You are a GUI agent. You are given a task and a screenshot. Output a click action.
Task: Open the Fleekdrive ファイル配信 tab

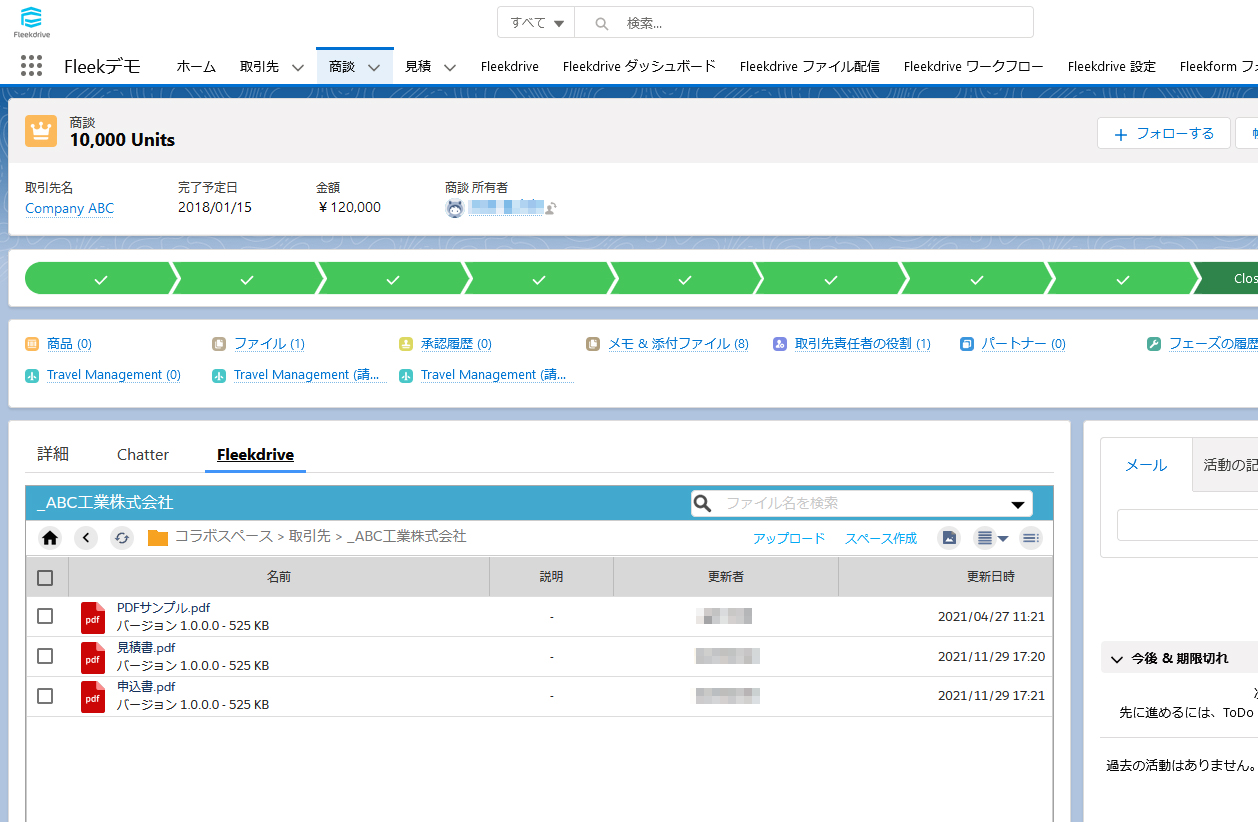810,67
